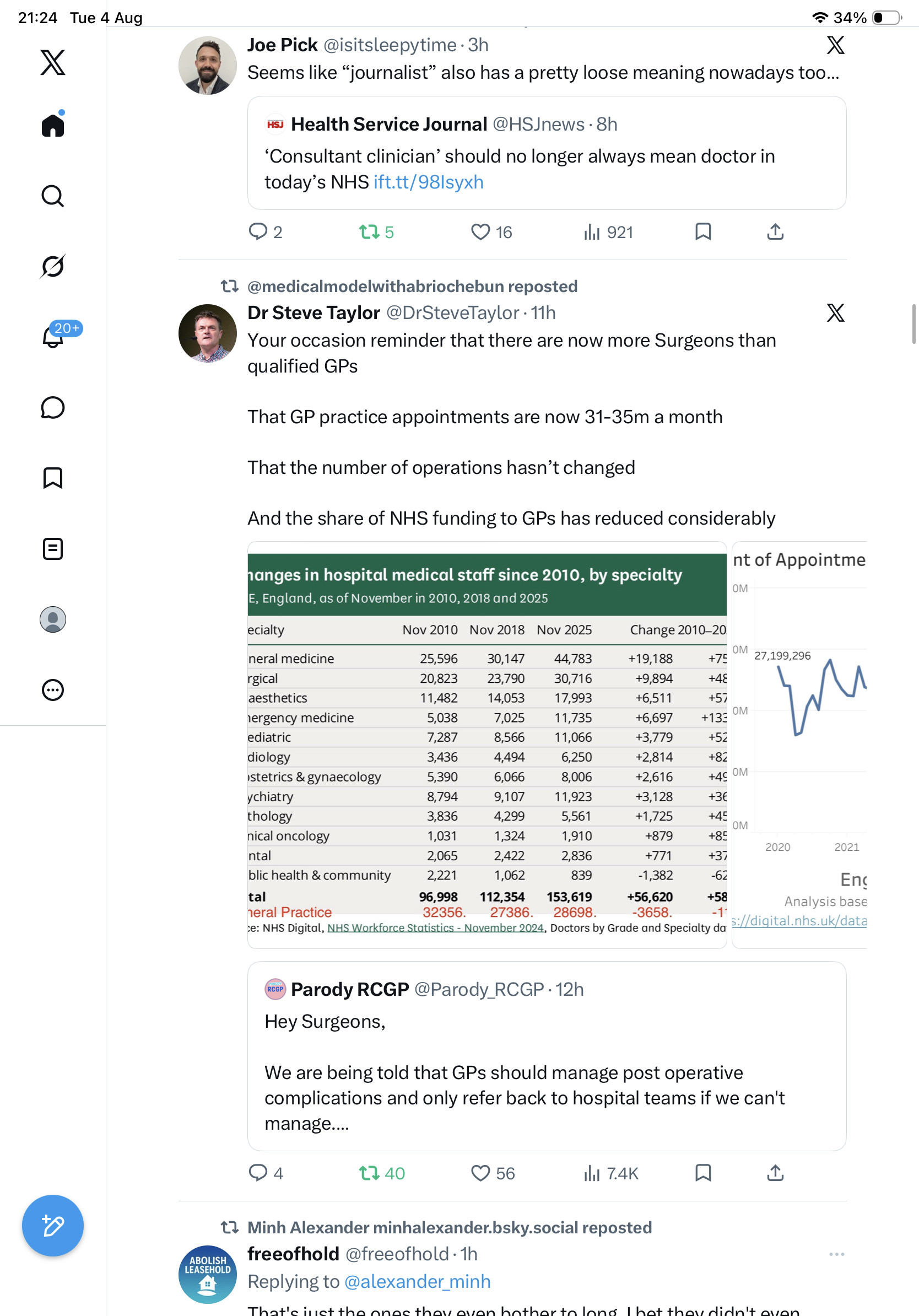Open the profile avatar in sidebar
Viewport: 919px width, 1316px height.
[x=53, y=619]
